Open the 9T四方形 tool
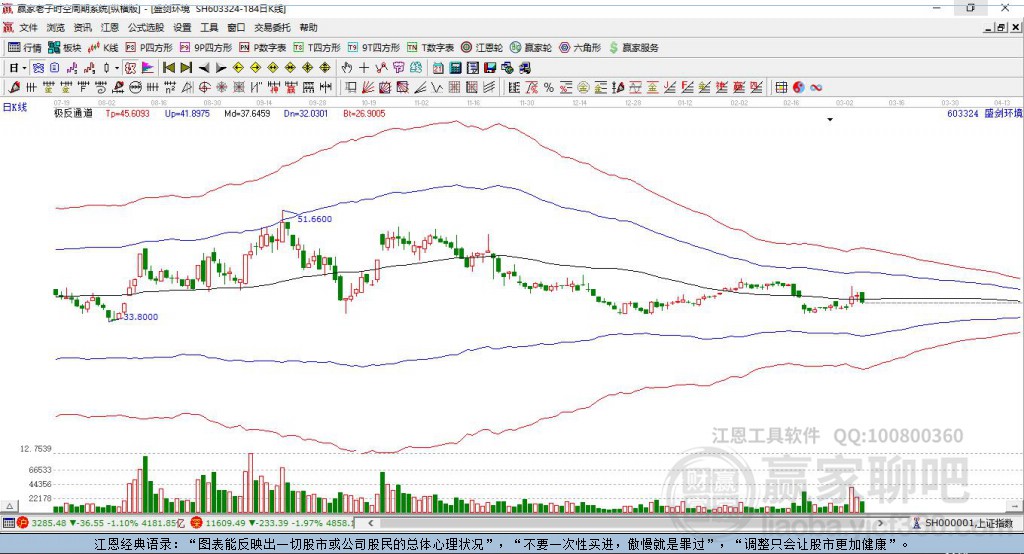Viewport: 1024px width, 554px height. tap(374, 48)
